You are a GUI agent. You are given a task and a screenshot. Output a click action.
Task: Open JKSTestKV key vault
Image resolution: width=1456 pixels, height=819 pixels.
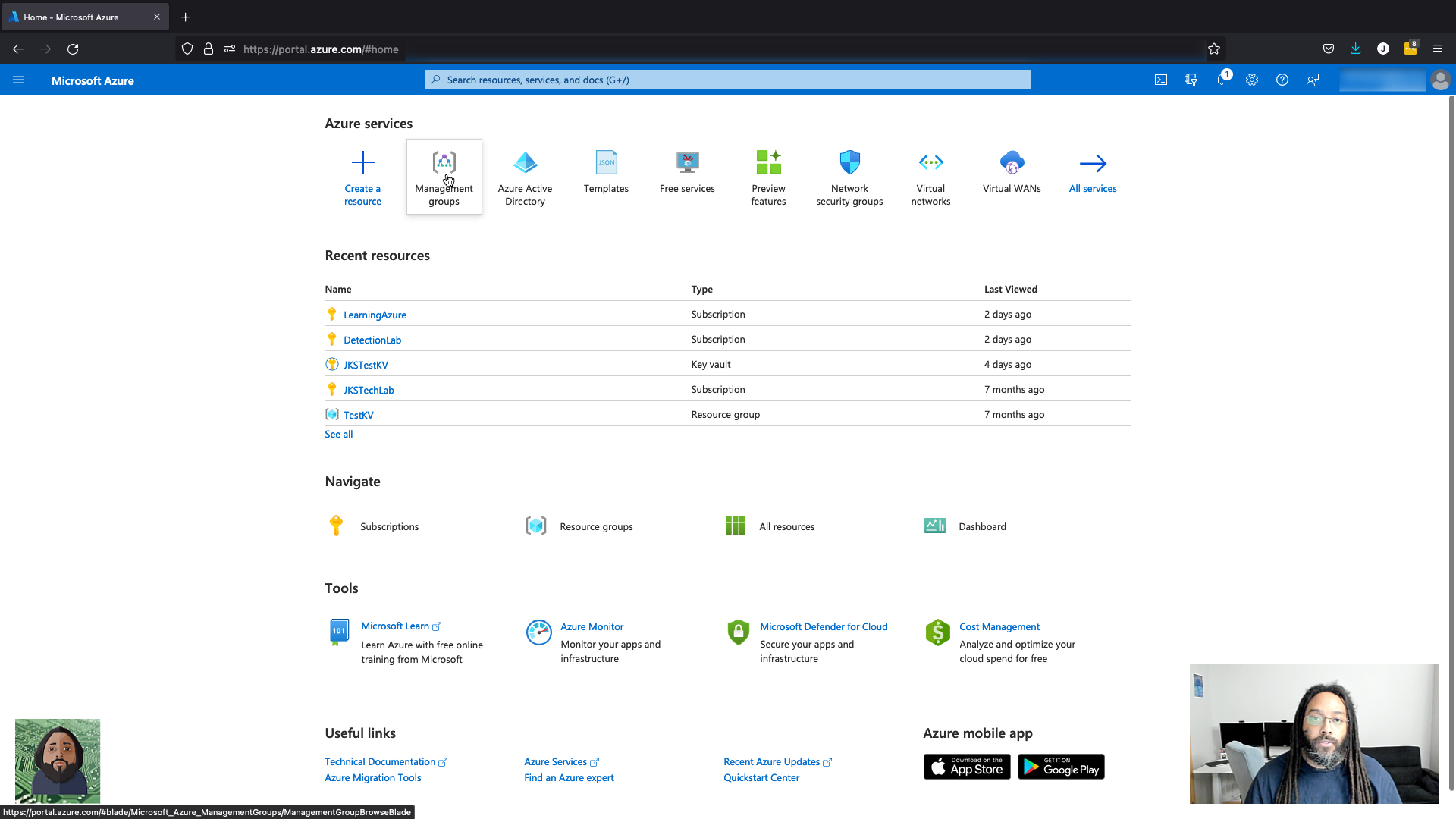tap(366, 365)
